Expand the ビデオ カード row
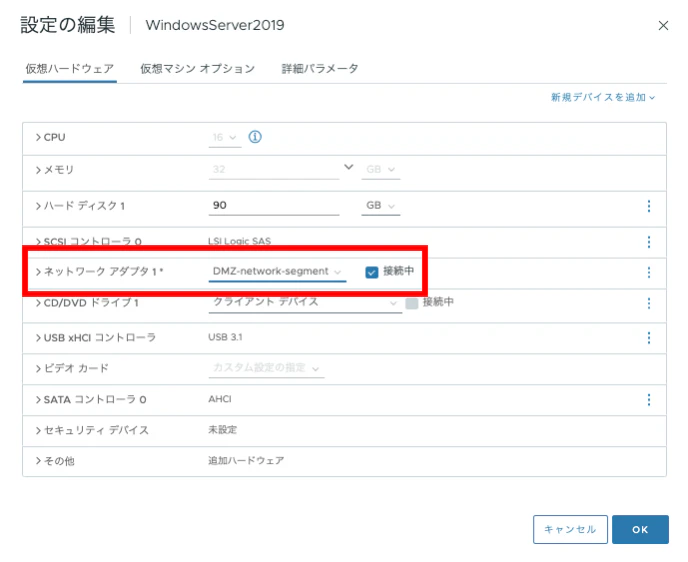The width and height of the screenshot is (688, 562). click(x=38, y=368)
